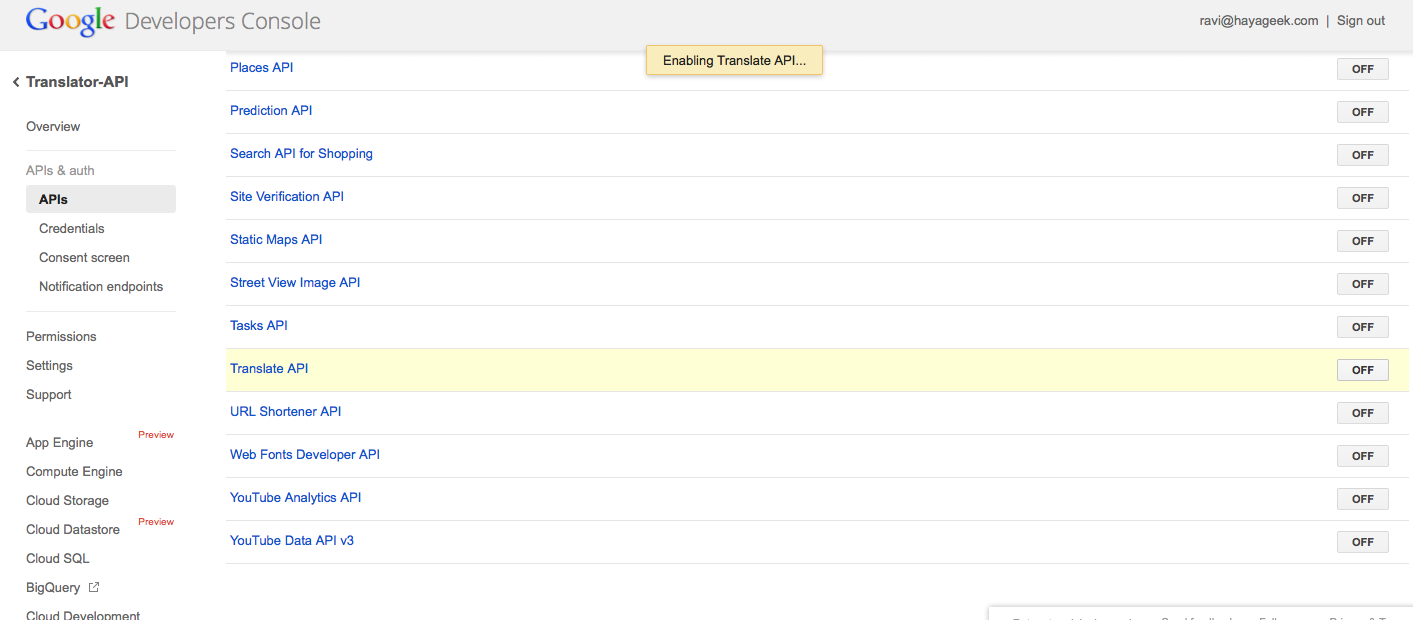Open the Prediction API link

[271, 111]
